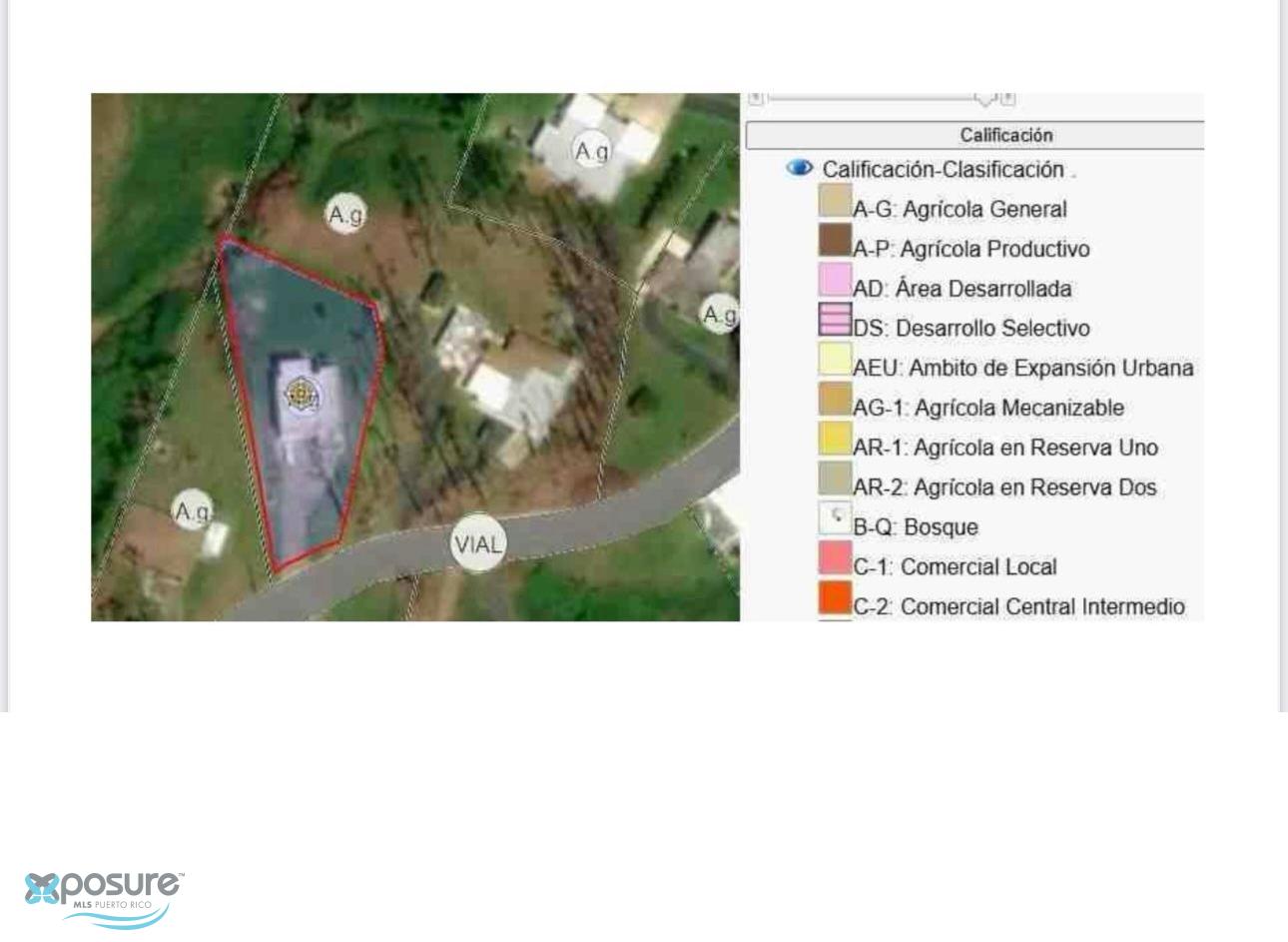Click the C-2 Comercial Central Intermedio swatch

(x=835, y=597)
